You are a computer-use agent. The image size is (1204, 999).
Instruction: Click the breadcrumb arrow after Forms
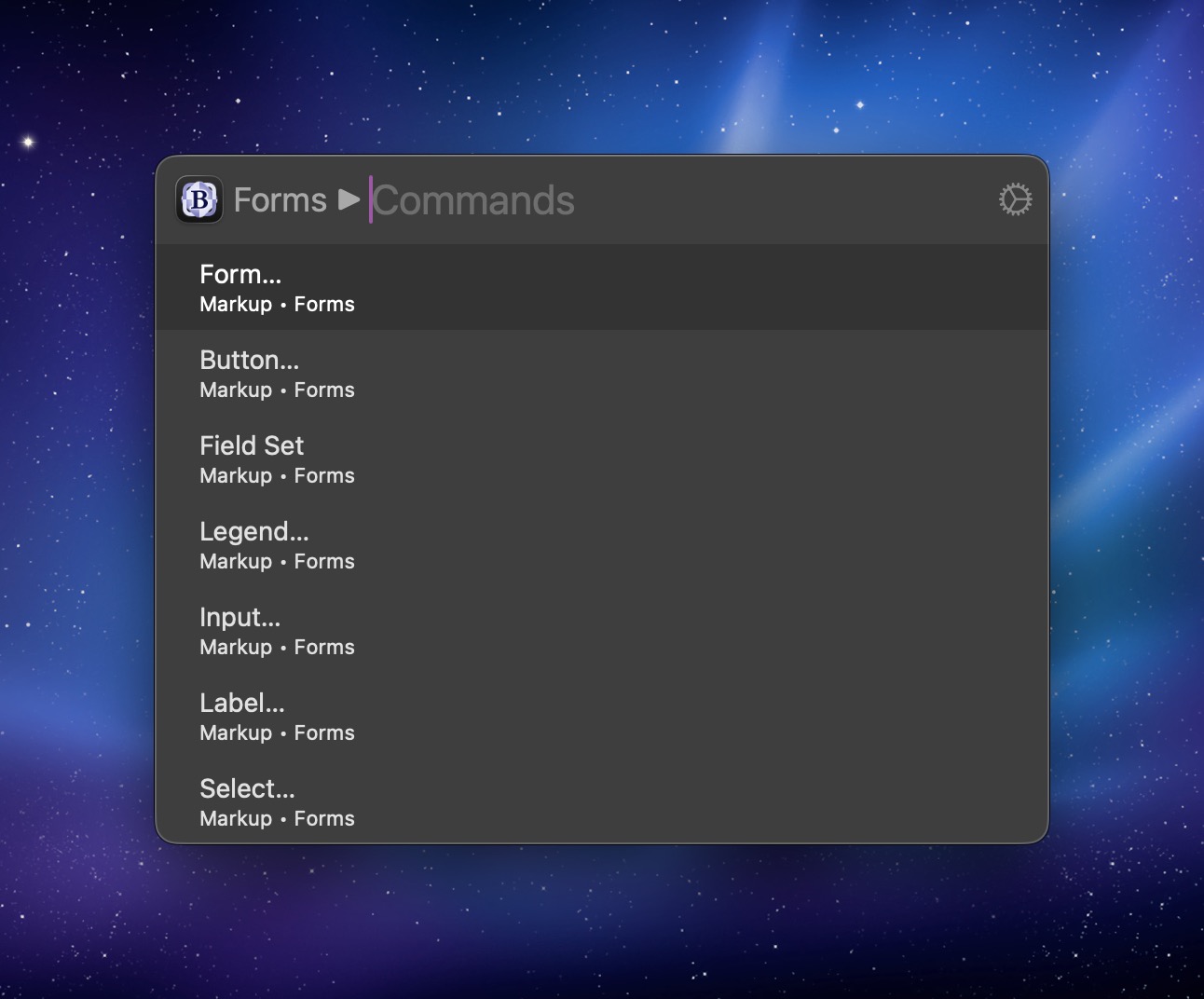pos(349,199)
